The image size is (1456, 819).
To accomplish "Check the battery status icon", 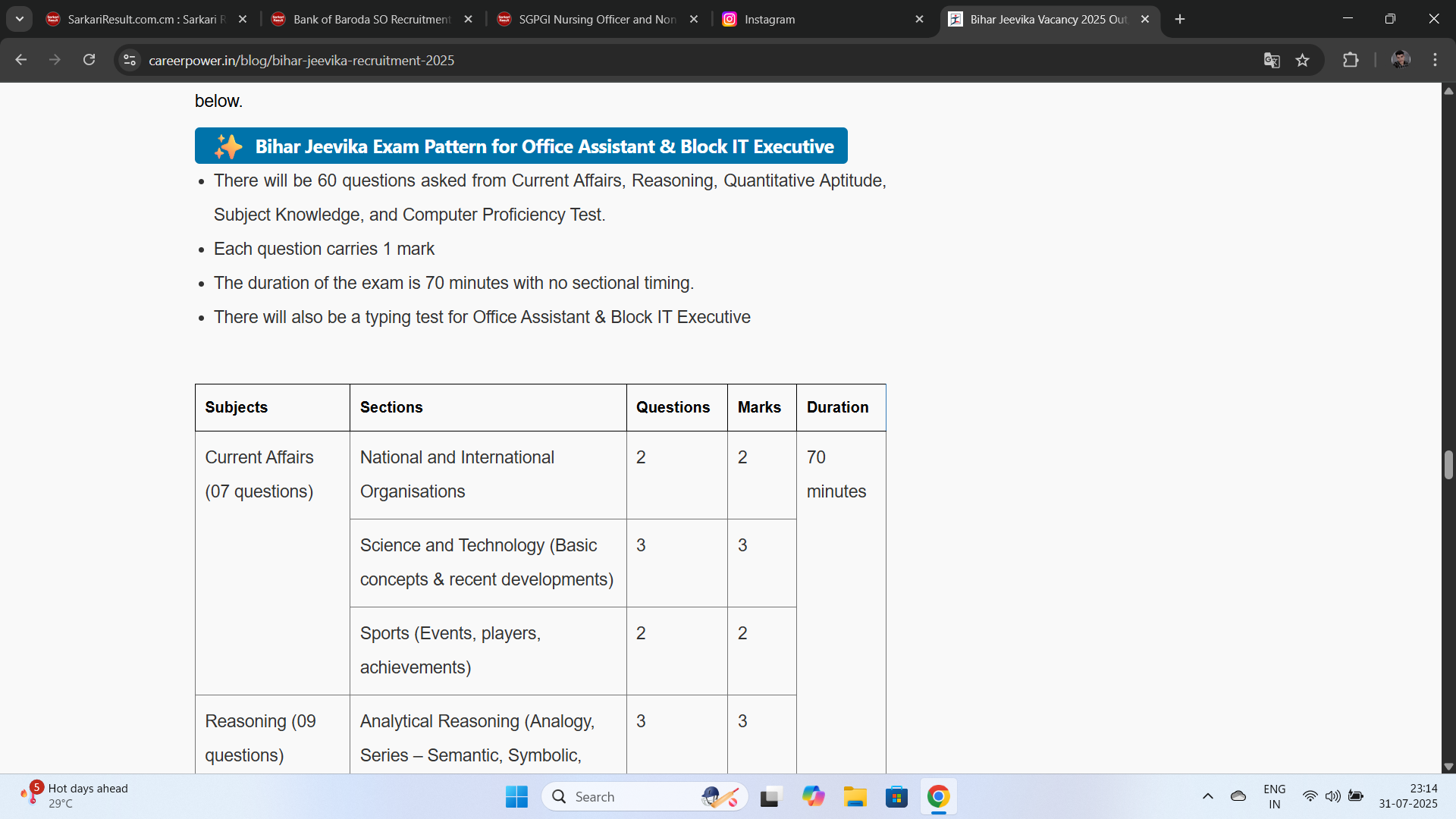I will coord(1356,796).
